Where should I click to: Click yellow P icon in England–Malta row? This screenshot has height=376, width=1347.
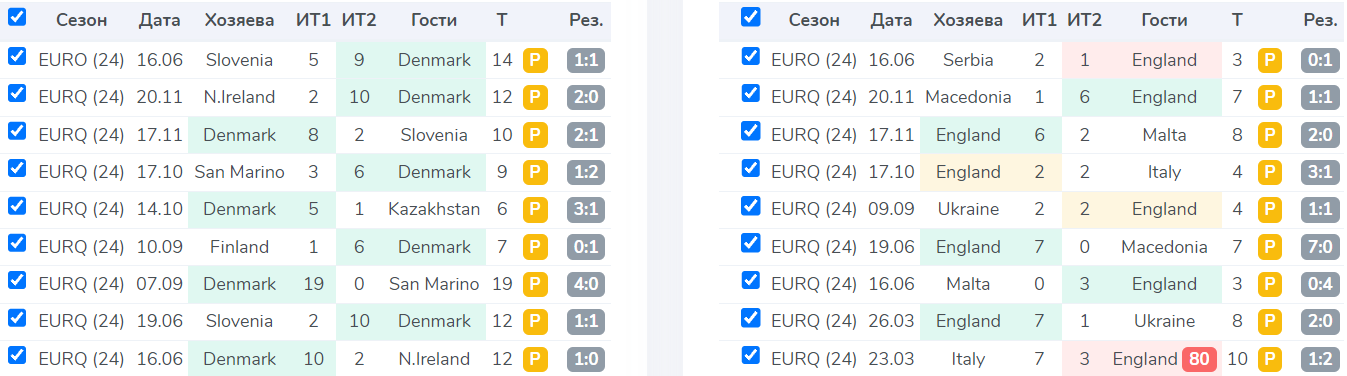click(x=1269, y=135)
